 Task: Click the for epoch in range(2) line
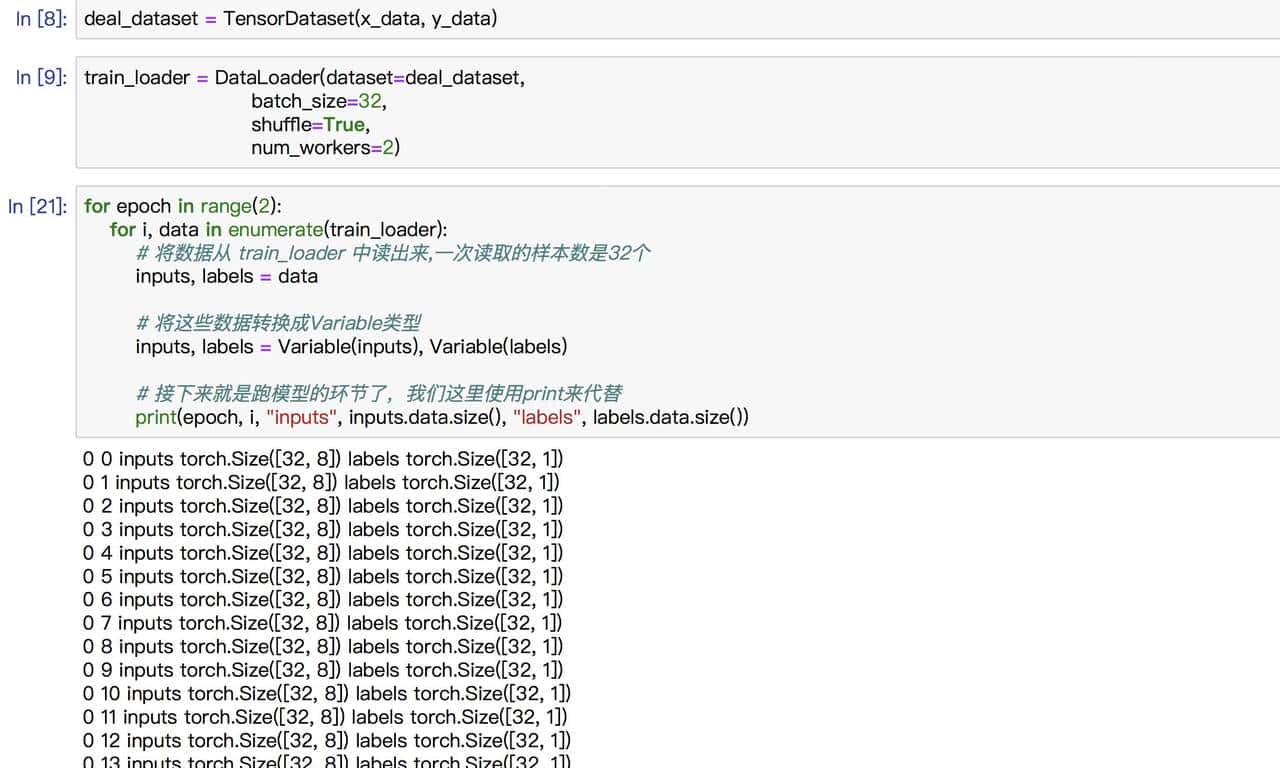coord(180,206)
